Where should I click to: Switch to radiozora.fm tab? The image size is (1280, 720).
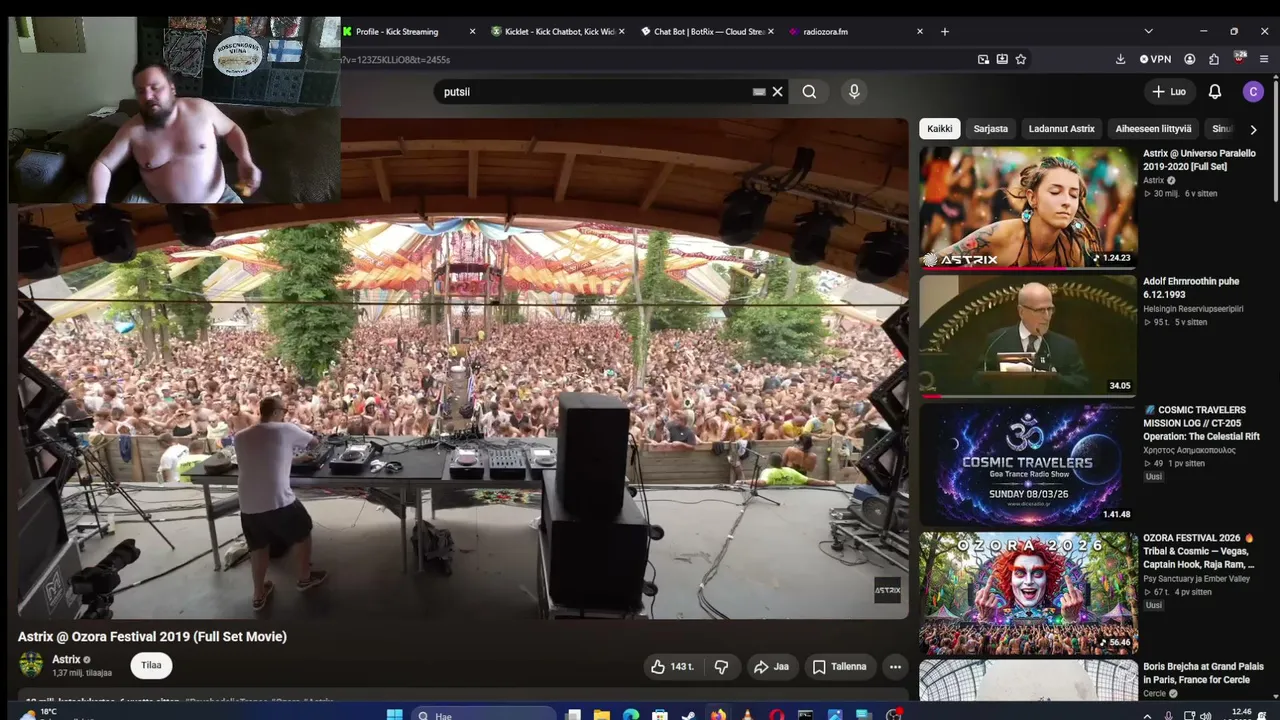pos(857,31)
